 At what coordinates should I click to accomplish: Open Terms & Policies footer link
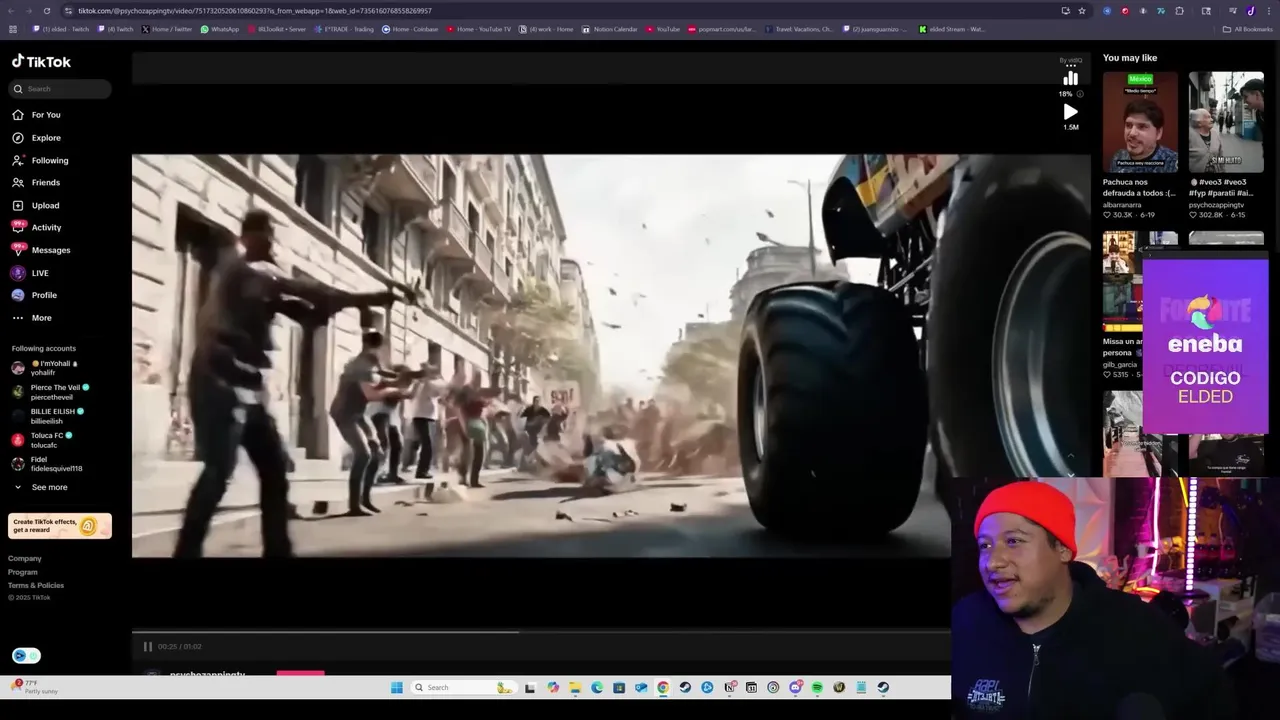click(36, 585)
